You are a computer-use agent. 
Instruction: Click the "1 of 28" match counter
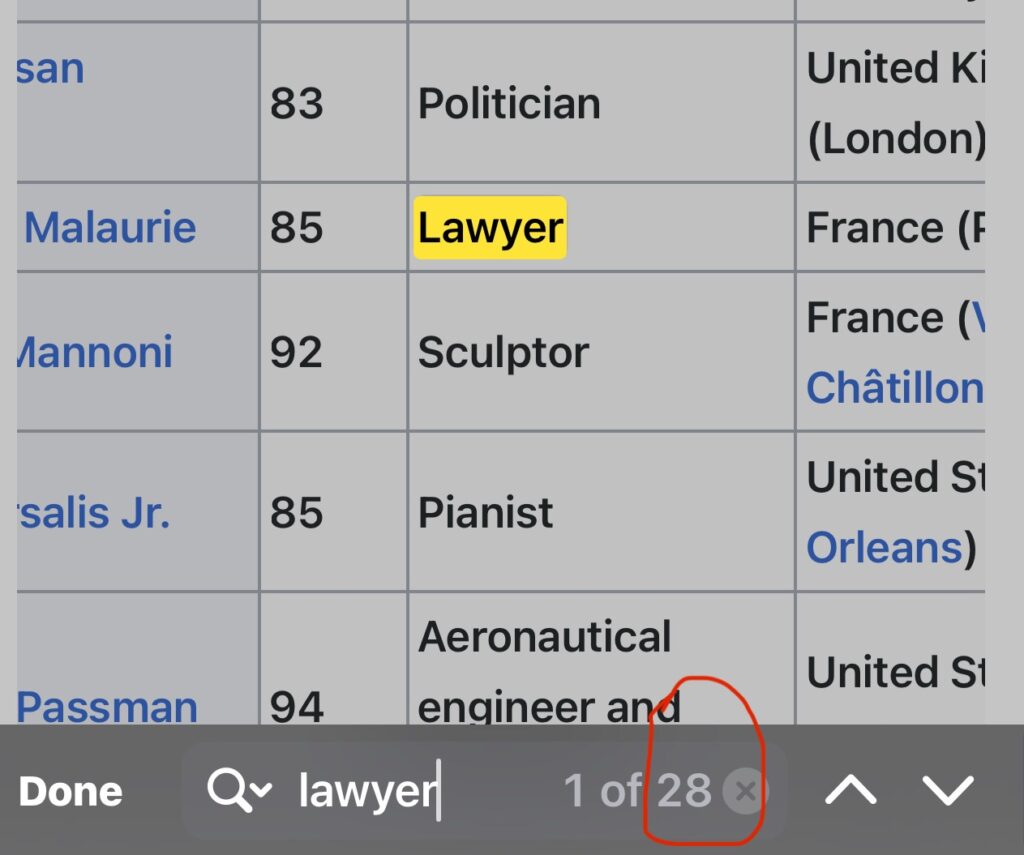tap(636, 791)
